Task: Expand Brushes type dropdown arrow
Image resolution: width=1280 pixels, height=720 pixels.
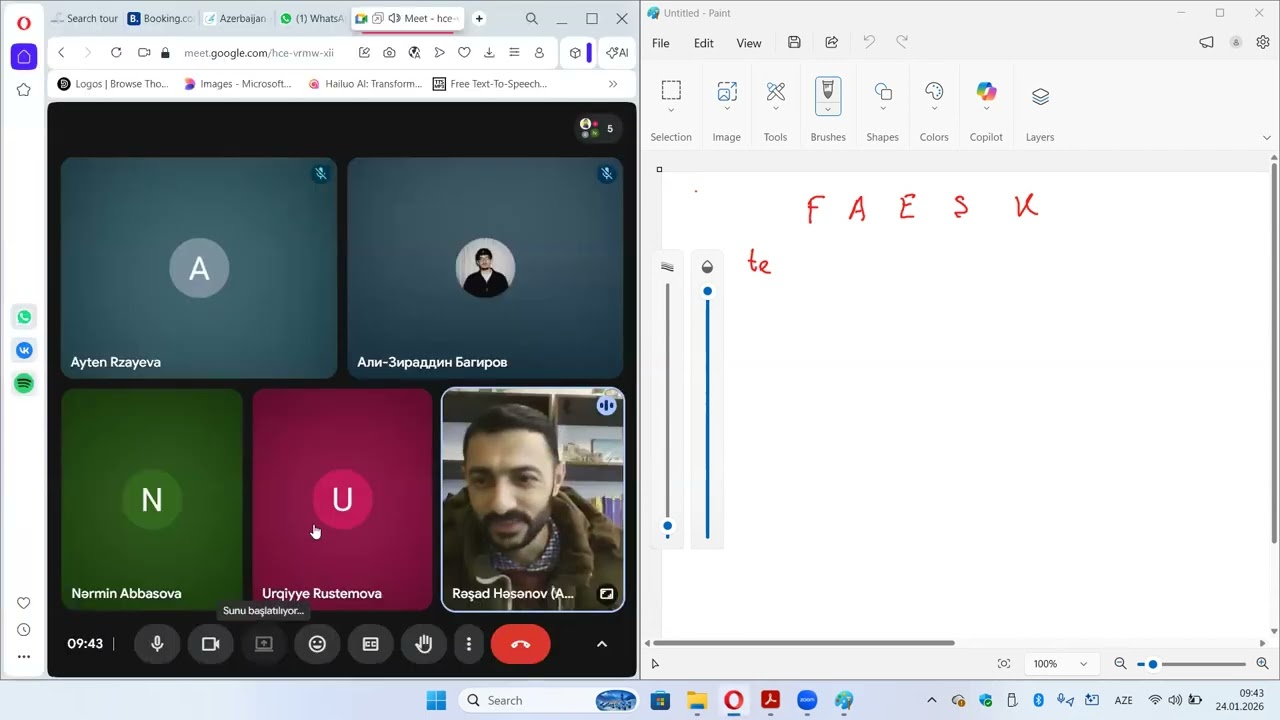Action: [828, 109]
